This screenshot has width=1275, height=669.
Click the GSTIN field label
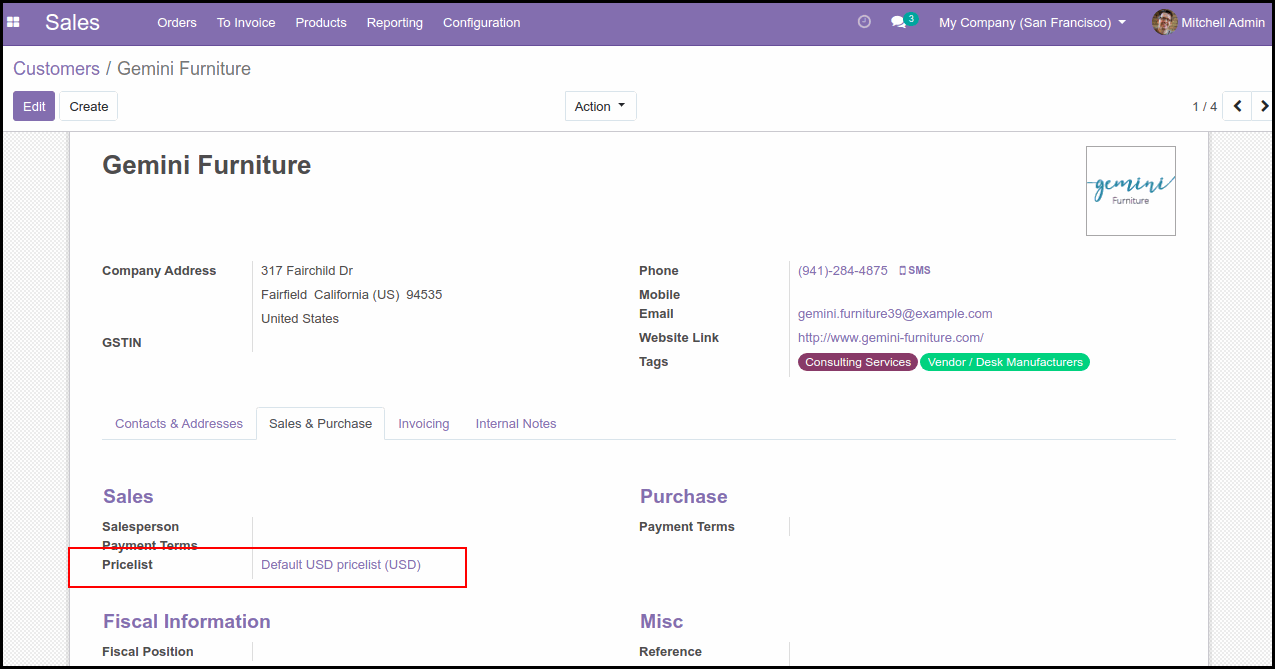(122, 343)
